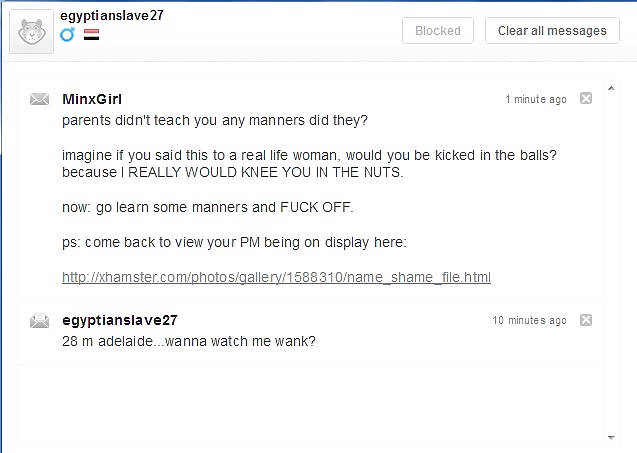
Task: Delete MinxGirl's message with the X icon
Action: point(586,98)
